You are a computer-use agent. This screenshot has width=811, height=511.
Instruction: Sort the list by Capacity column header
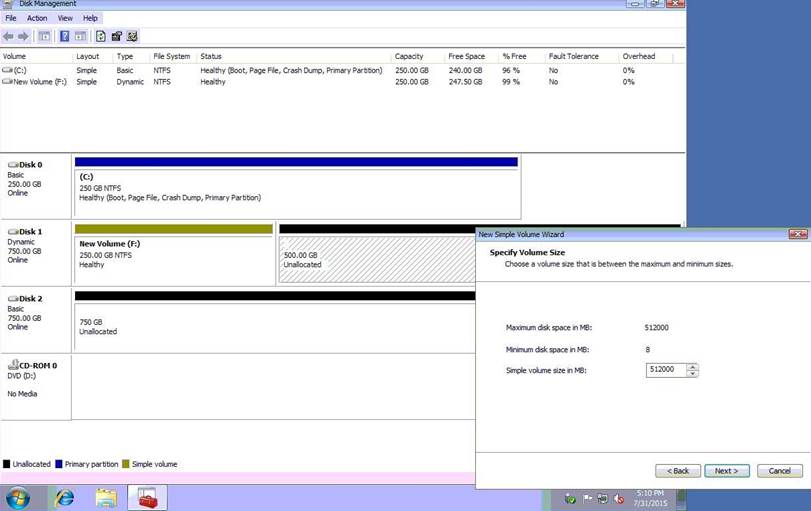(408, 56)
